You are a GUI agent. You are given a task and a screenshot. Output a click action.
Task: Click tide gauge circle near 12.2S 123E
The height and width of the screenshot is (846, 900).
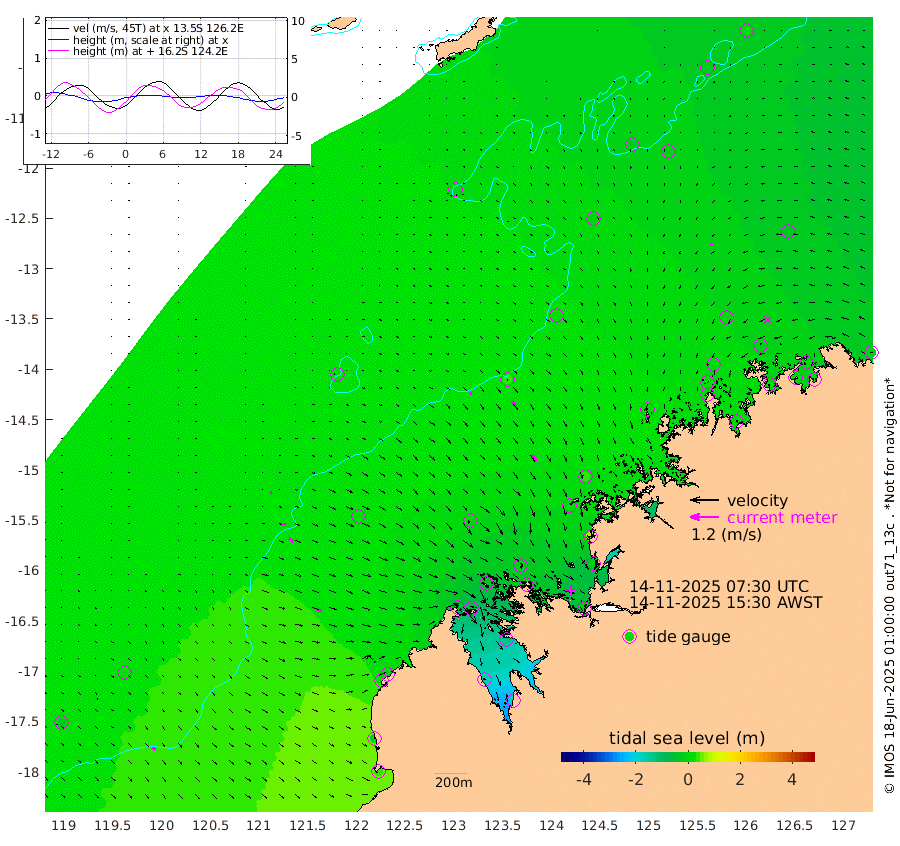click(x=456, y=190)
